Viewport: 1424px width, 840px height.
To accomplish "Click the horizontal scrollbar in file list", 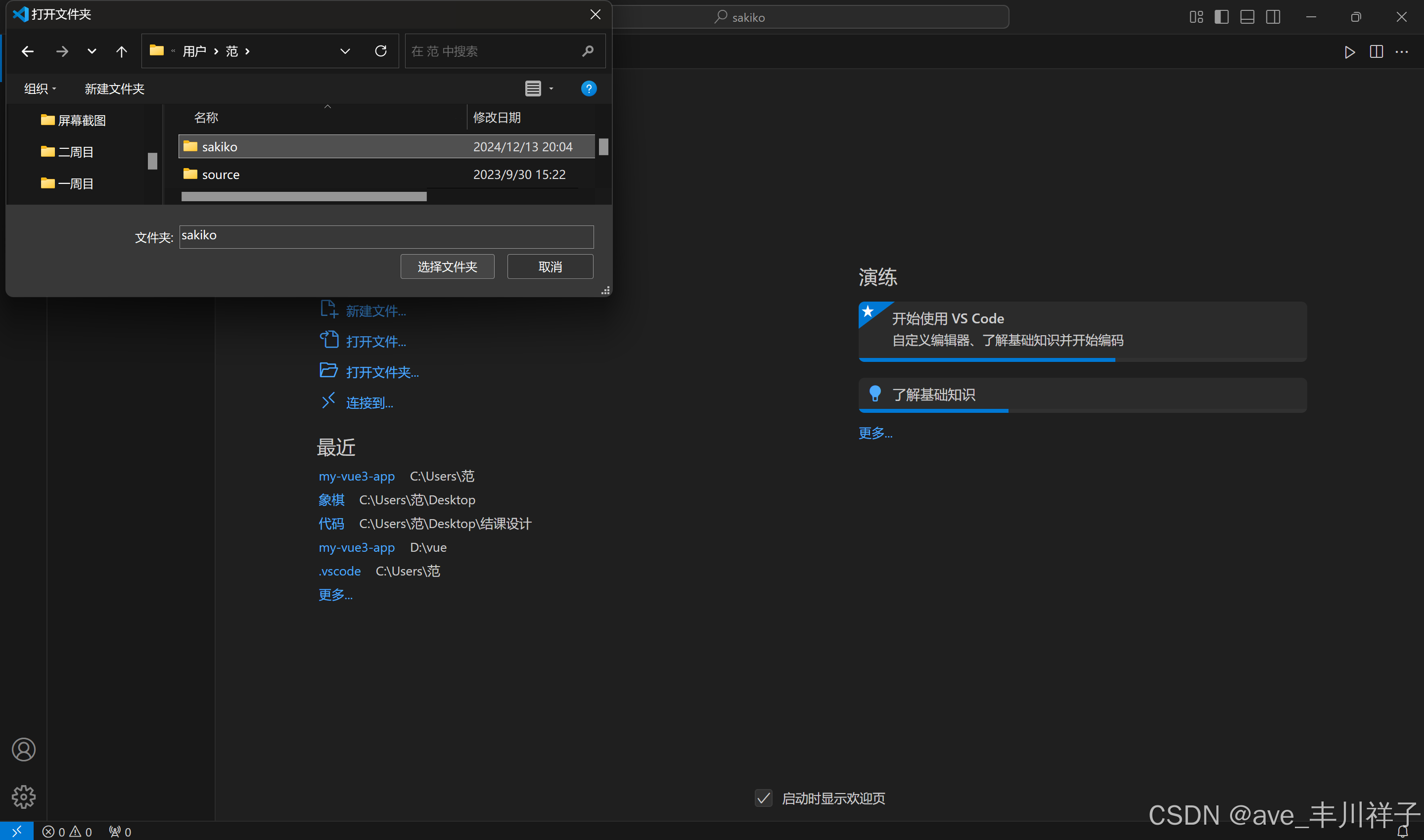I will (304, 196).
